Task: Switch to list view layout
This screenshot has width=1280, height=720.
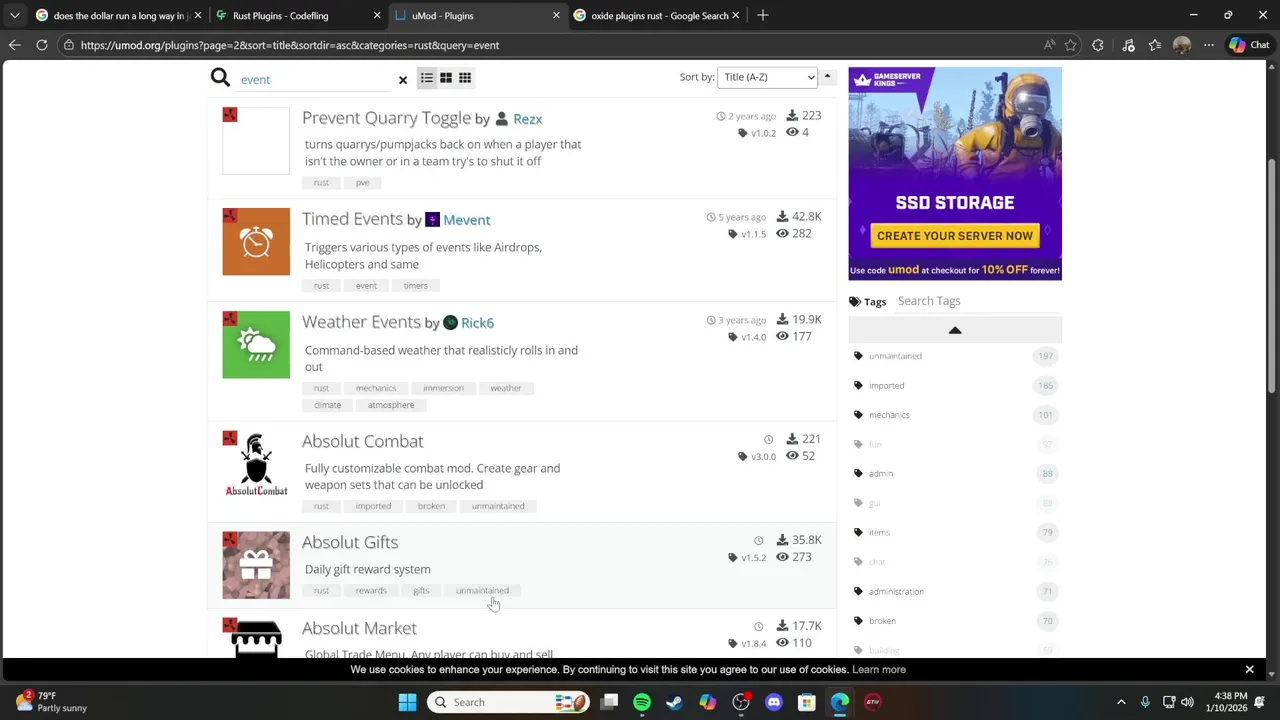Action: pyautogui.click(x=427, y=78)
